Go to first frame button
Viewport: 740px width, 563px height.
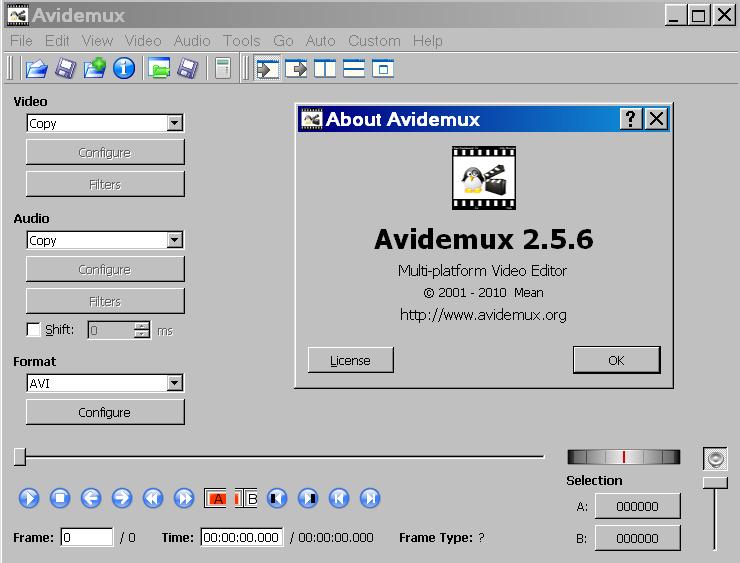click(339, 498)
